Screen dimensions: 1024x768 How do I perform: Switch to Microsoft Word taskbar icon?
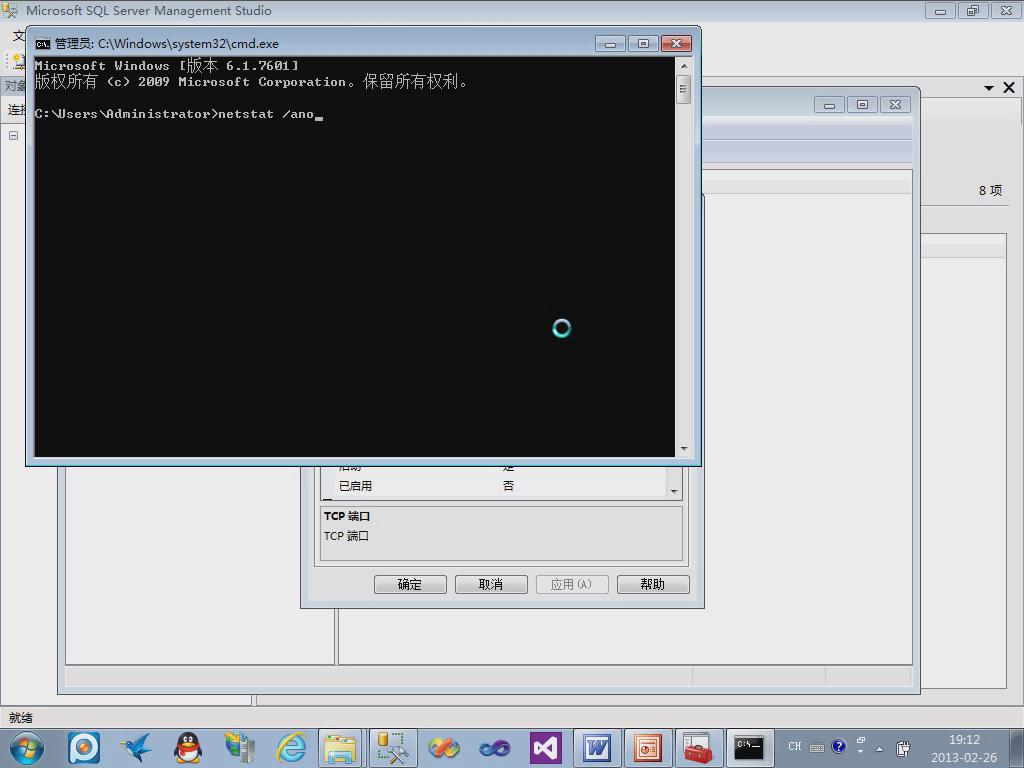point(597,748)
